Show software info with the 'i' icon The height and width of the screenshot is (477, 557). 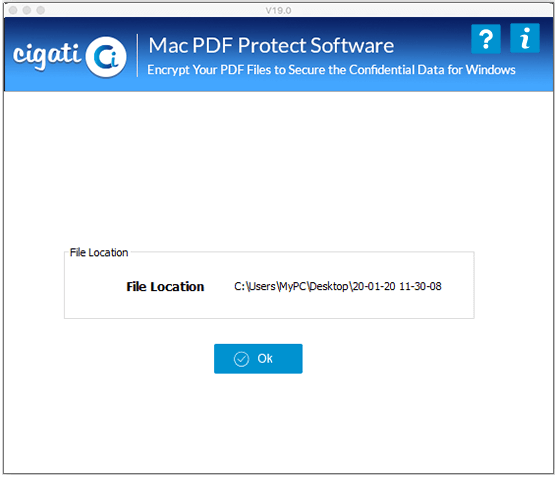[525, 38]
